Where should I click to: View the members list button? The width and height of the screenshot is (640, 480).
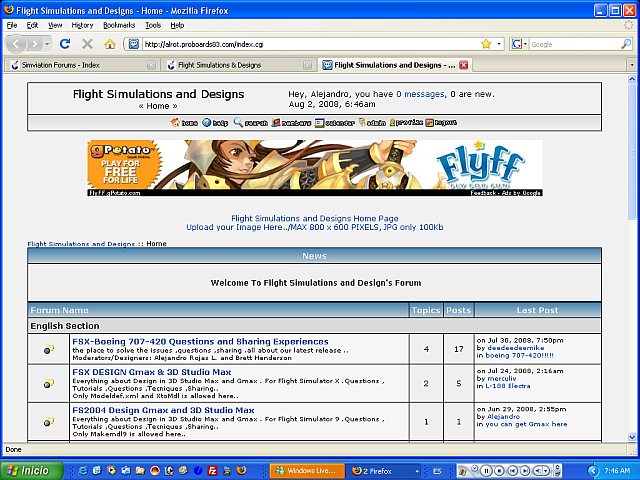pyautogui.click(x=291, y=122)
